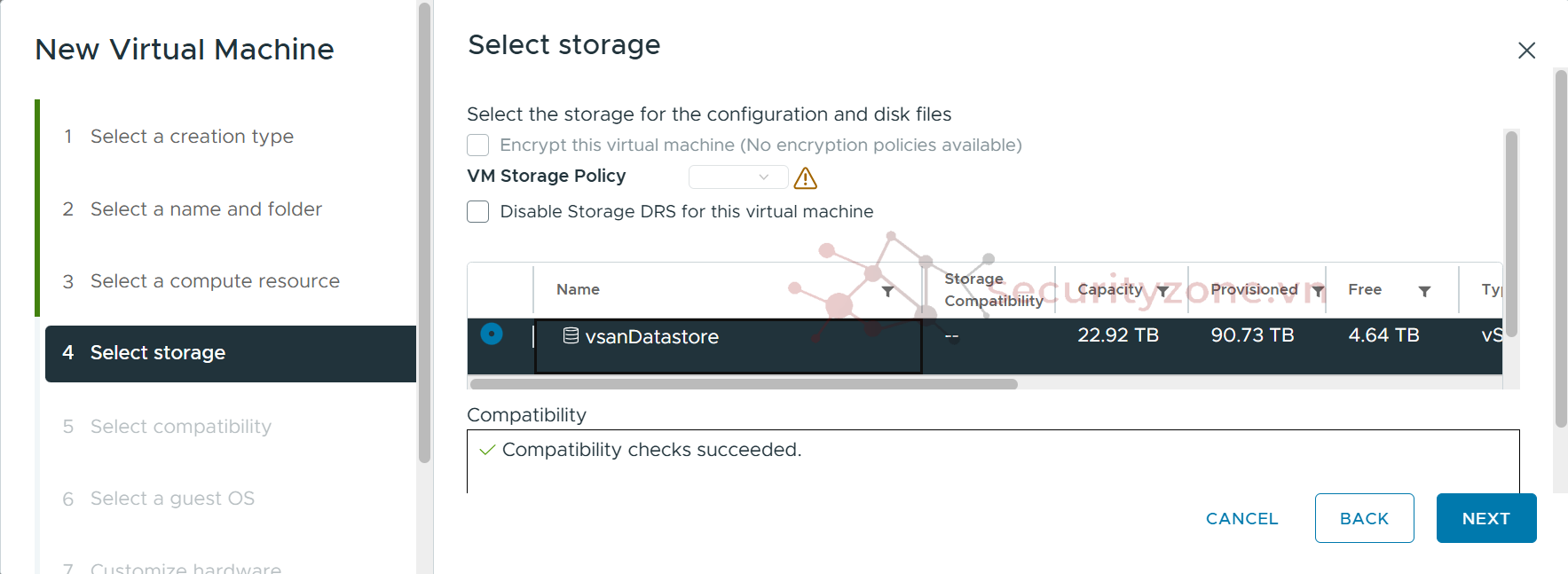Viewport: 1568px width, 574px height.
Task: Go to step 2 Select a name and folder
Action: pyautogui.click(x=206, y=209)
